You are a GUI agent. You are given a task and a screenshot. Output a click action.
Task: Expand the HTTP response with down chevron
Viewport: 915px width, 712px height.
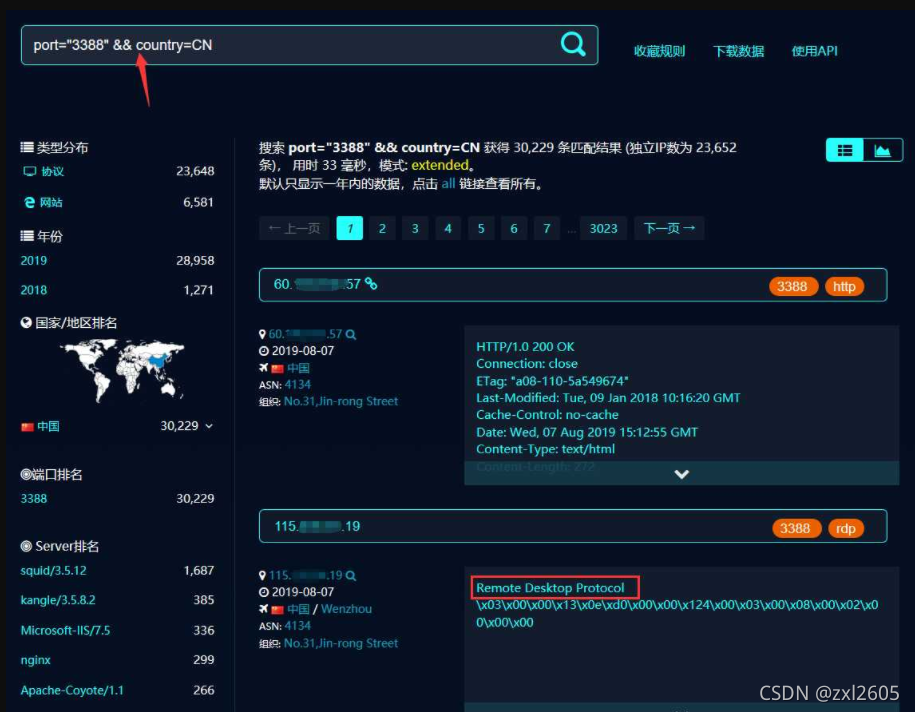[681, 474]
